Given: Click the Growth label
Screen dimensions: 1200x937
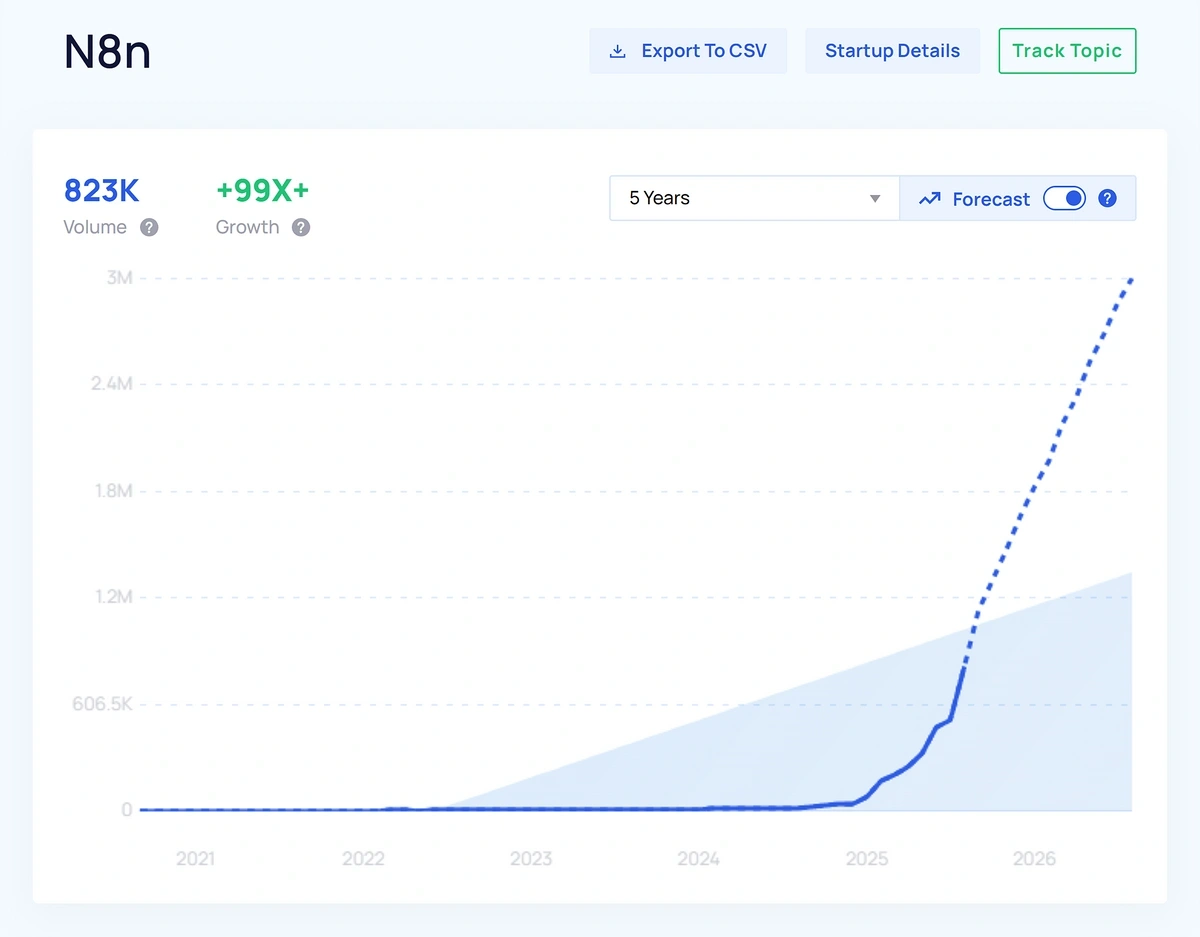Looking at the screenshot, I should click(247, 227).
